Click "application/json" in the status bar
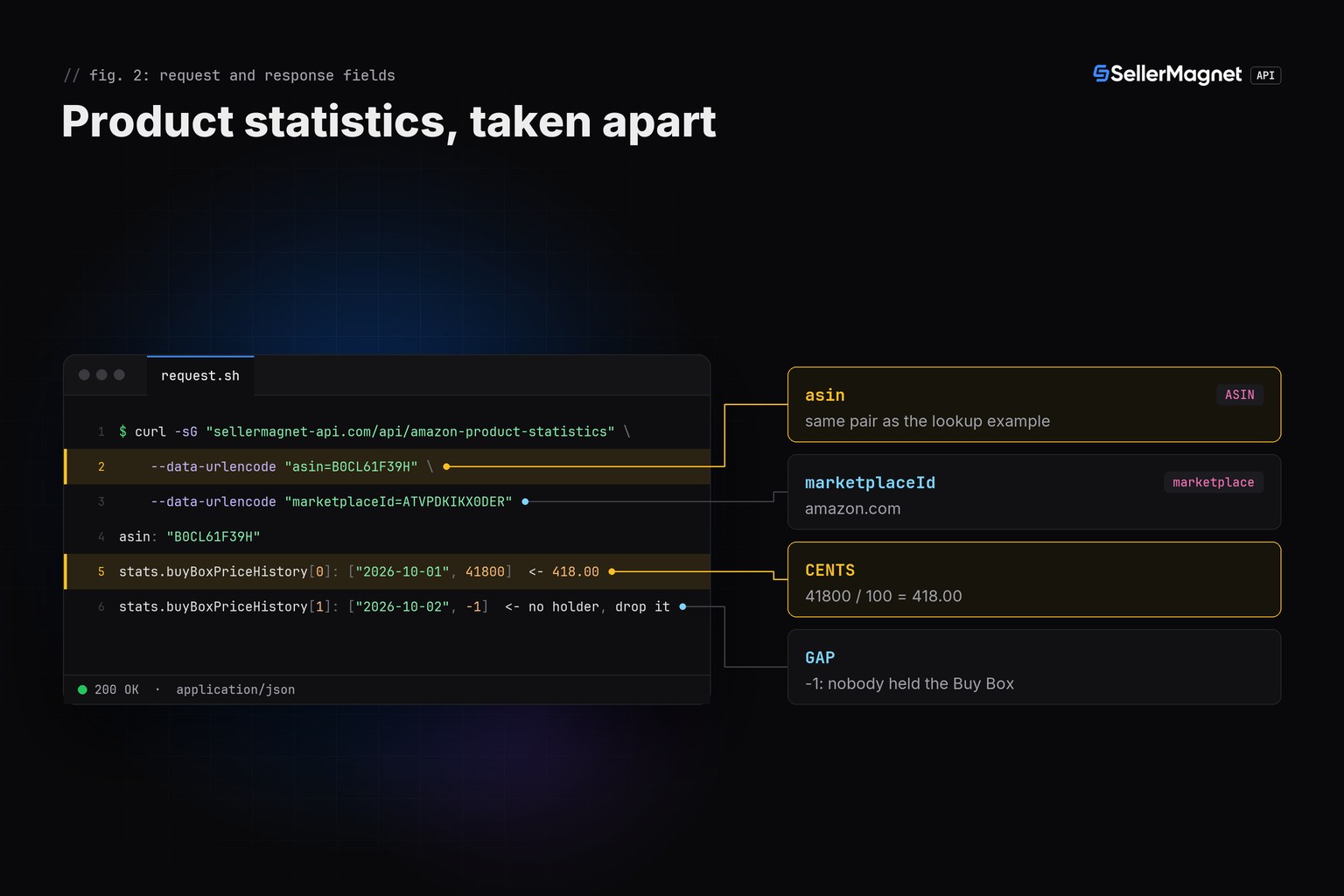Screen dimensions: 1344x896 [235, 689]
